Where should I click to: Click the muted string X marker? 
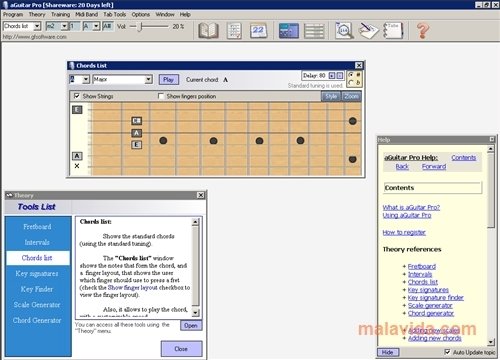(x=77, y=166)
